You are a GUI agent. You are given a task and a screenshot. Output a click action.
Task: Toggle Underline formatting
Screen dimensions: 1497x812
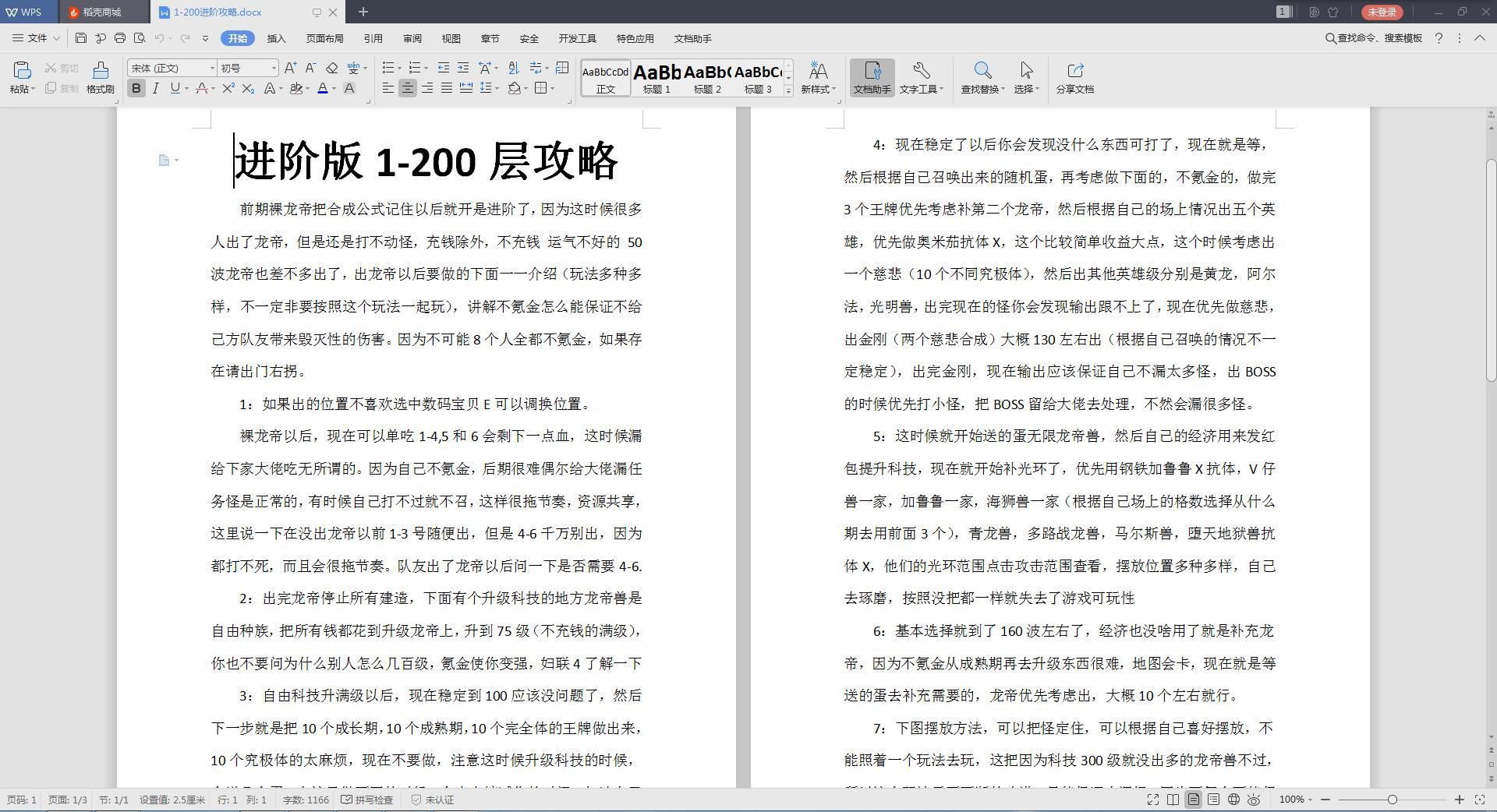click(x=175, y=88)
